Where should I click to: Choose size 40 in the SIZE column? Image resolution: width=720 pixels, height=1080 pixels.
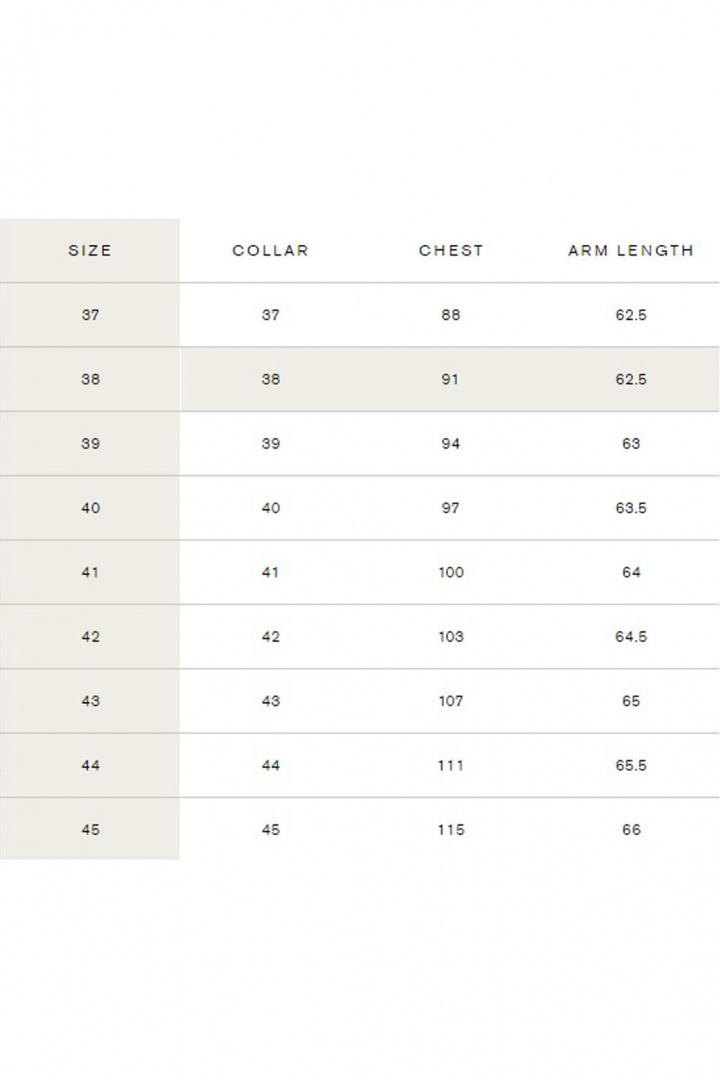(90, 508)
